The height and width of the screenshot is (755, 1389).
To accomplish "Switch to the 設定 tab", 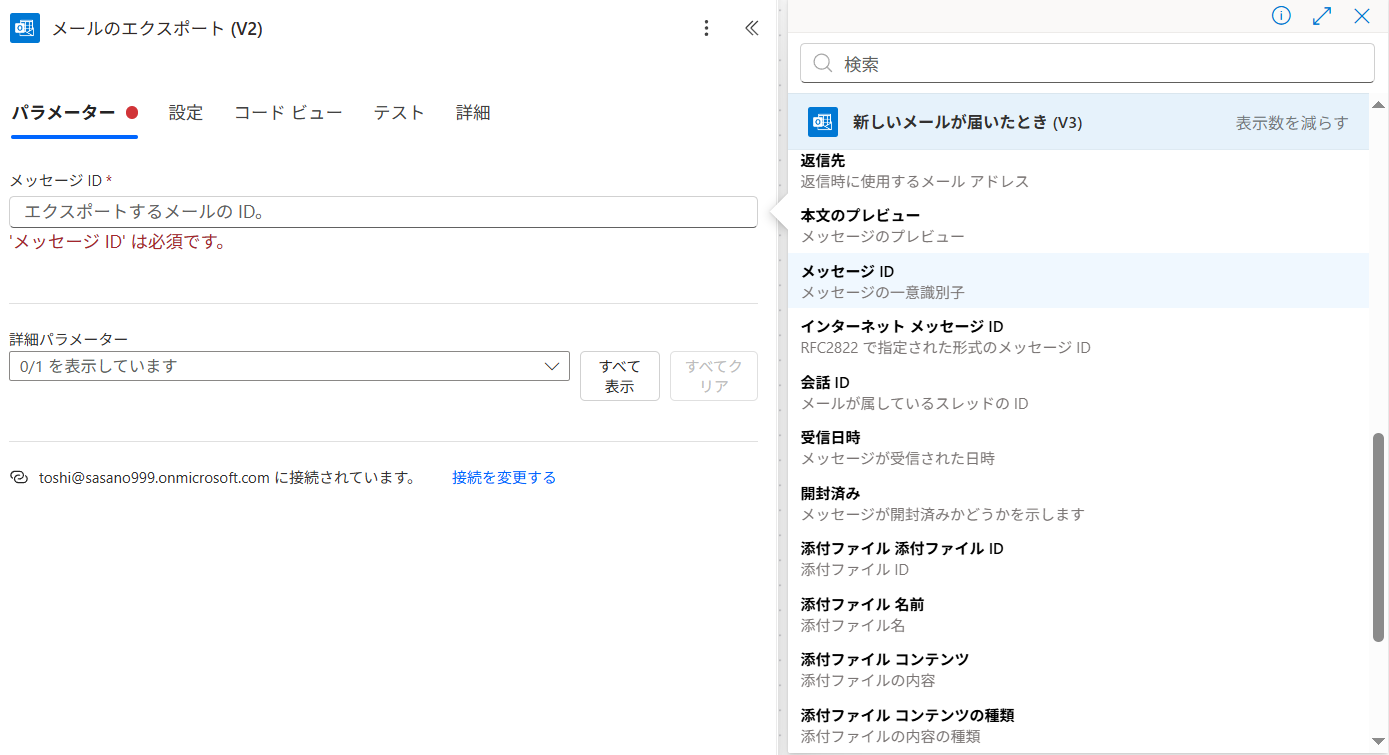I will click(186, 113).
